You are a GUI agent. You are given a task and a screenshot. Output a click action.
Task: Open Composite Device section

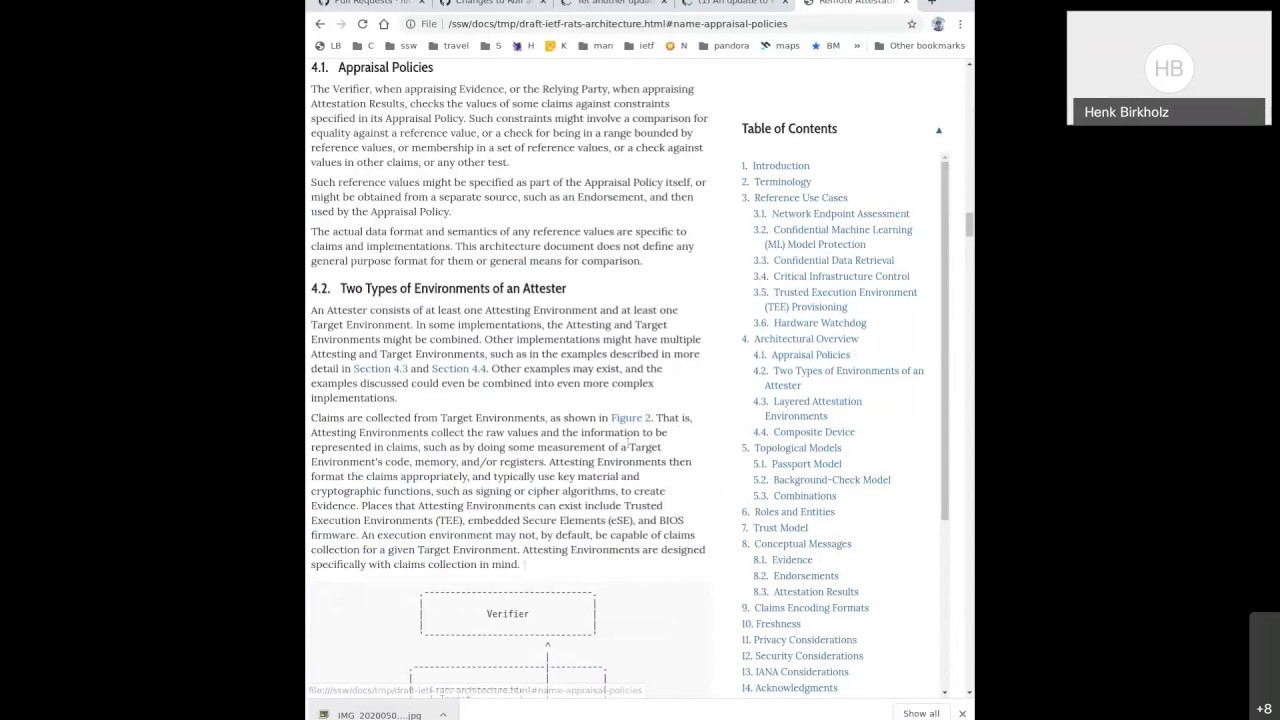814,432
